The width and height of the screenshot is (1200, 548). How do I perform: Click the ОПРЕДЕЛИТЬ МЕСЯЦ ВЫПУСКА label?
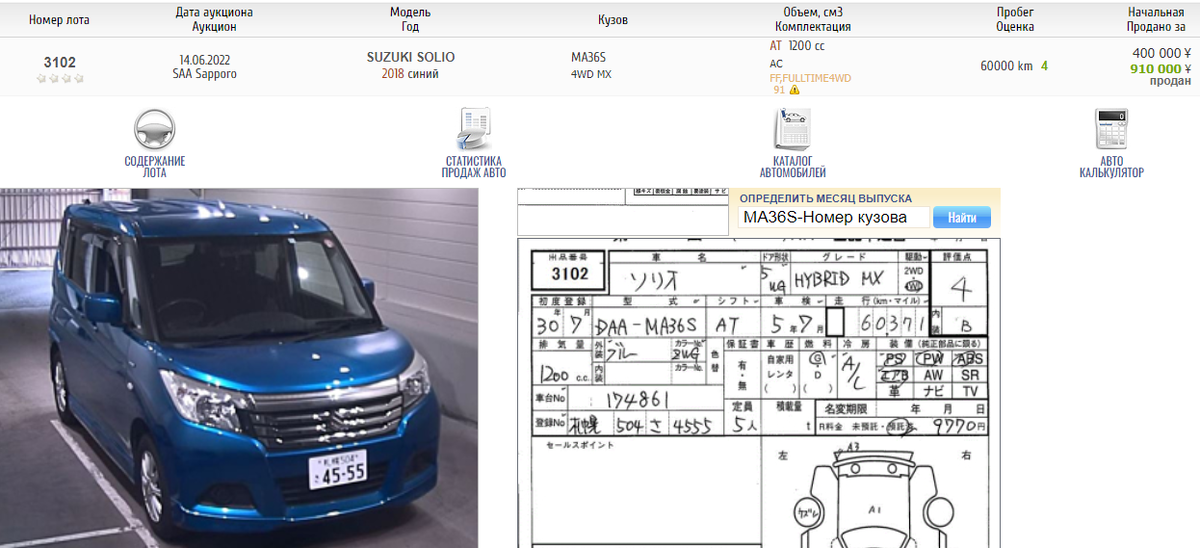pyautogui.click(x=826, y=198)
